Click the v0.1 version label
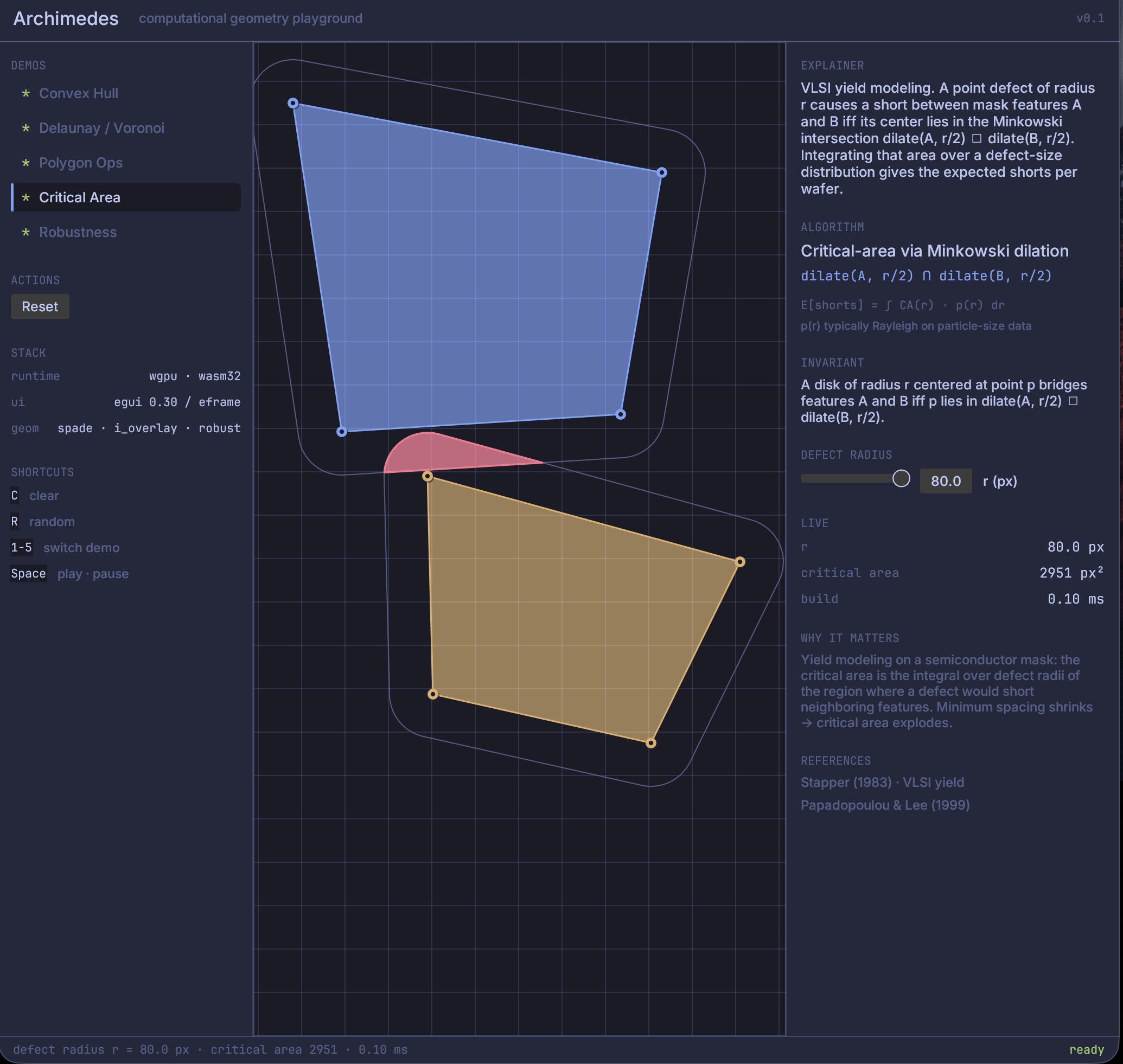Image resolution: width=1123 pixels, height=1064 pixels. (x=1090, y=19)
